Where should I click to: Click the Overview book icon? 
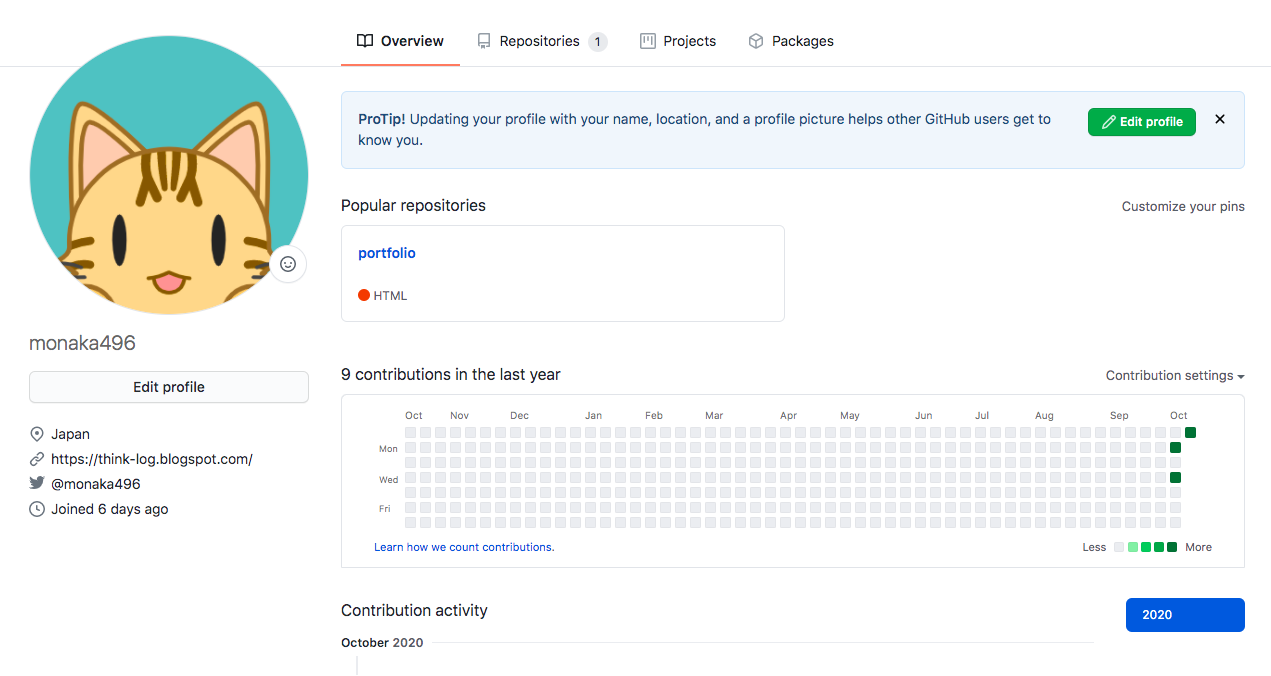point(365,41)
